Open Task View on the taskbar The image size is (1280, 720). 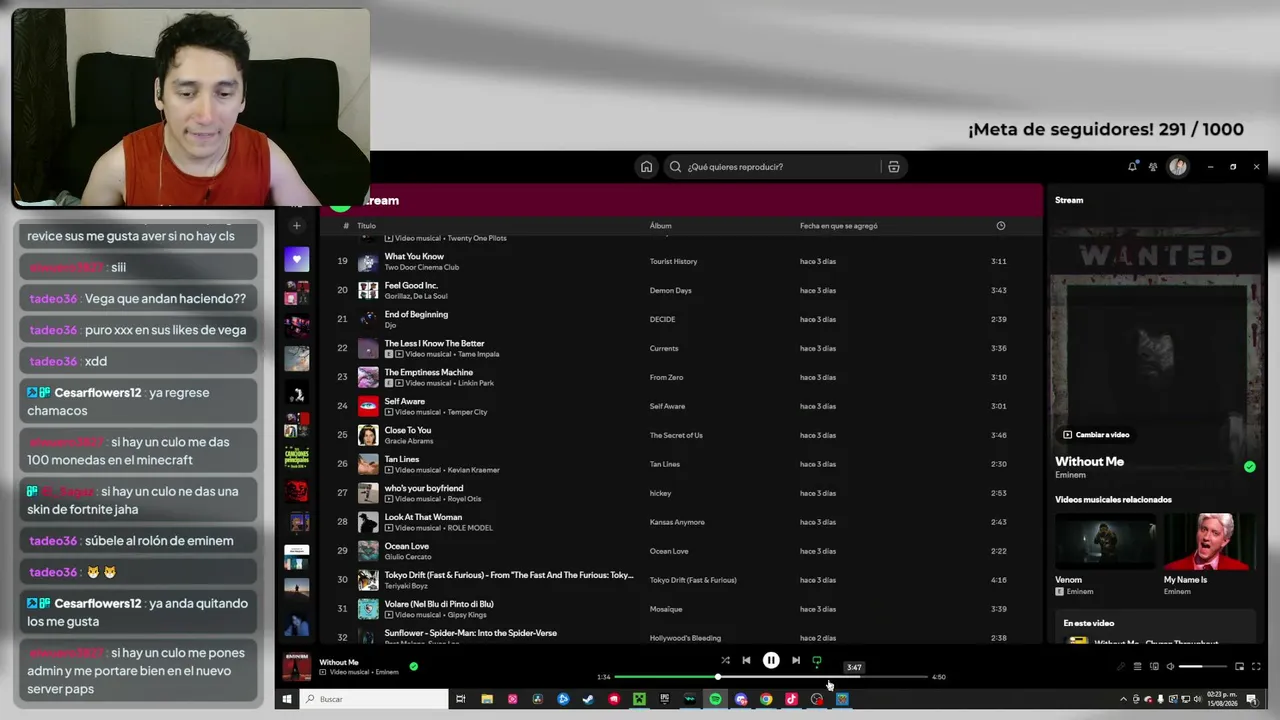pos(461,699)
